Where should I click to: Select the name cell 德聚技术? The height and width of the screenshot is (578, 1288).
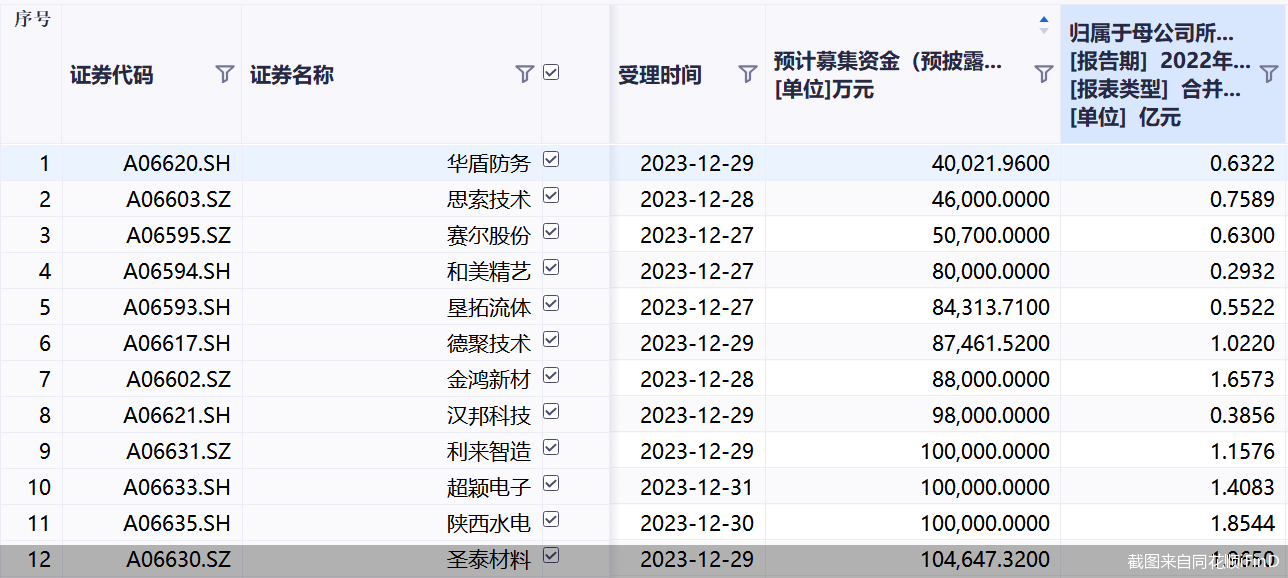coord(489,344)
